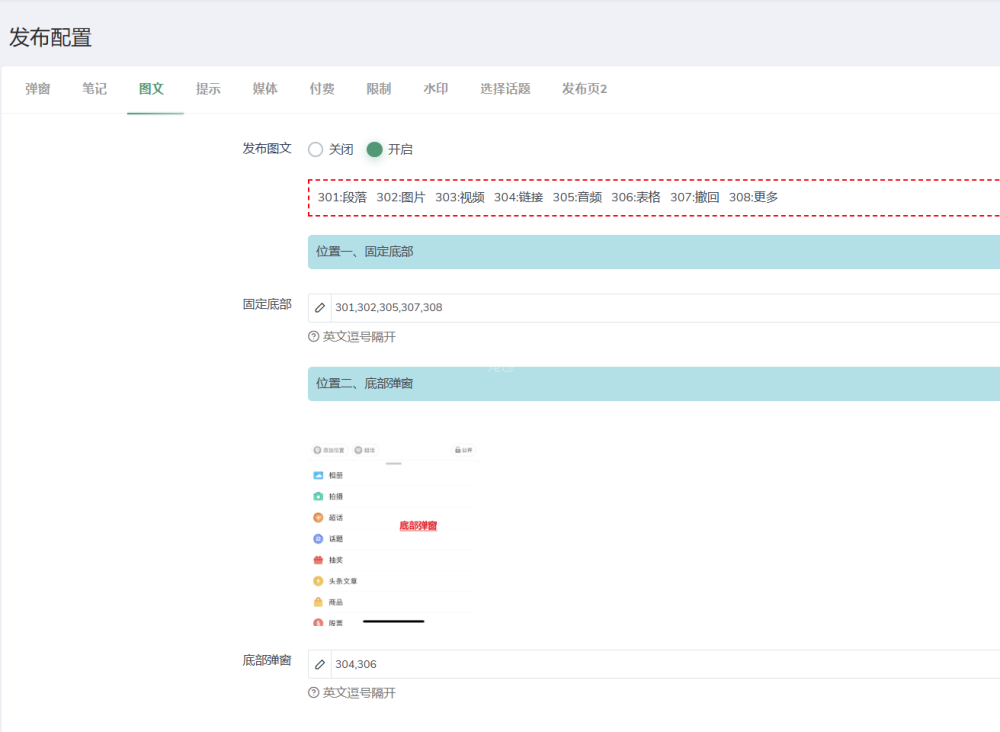Open the 选择话题 tab
Image resolution: width=1000 pixels, height=732 pixels.
[505, 89]
